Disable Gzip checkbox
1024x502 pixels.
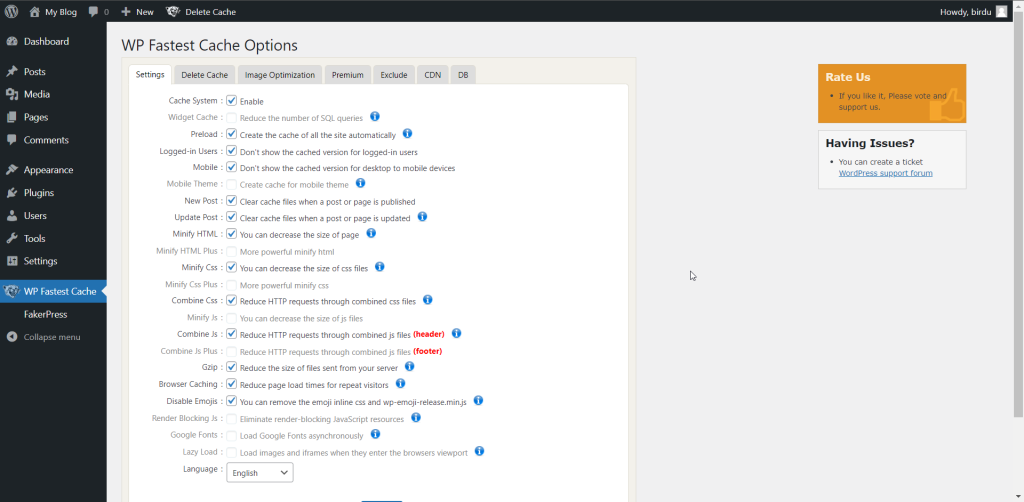(x=231, y=368)
